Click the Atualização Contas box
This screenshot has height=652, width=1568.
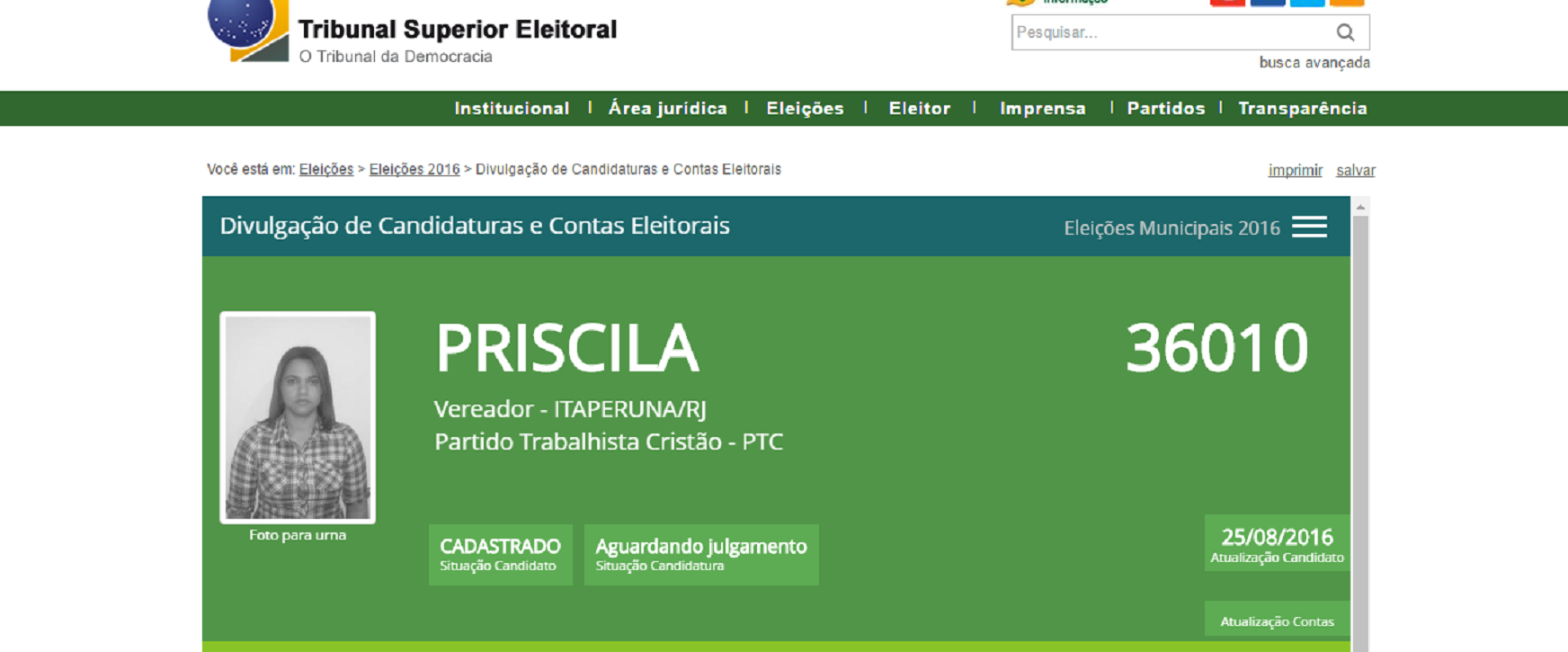tap(1278, 620)
